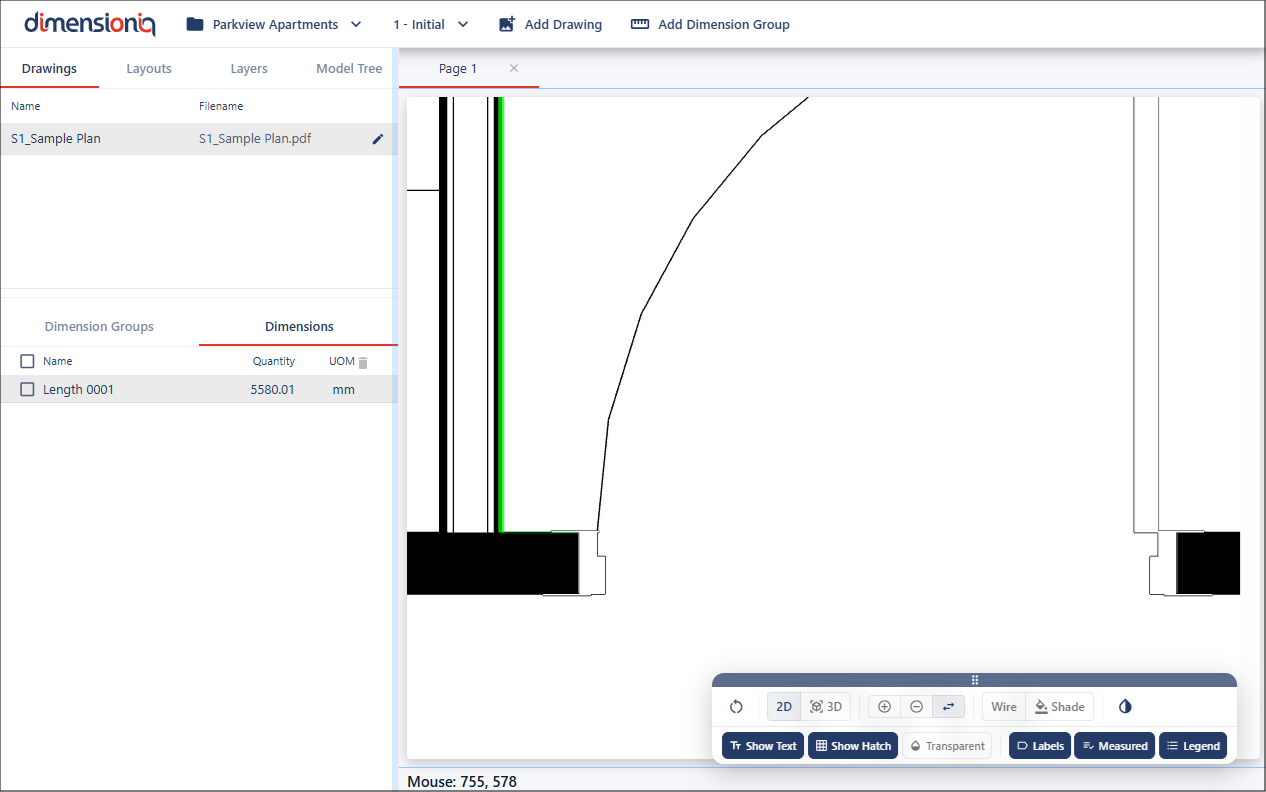Switch to 3D view mode
This screenshot has height=792, width=1266.
[x=826, y=707]
